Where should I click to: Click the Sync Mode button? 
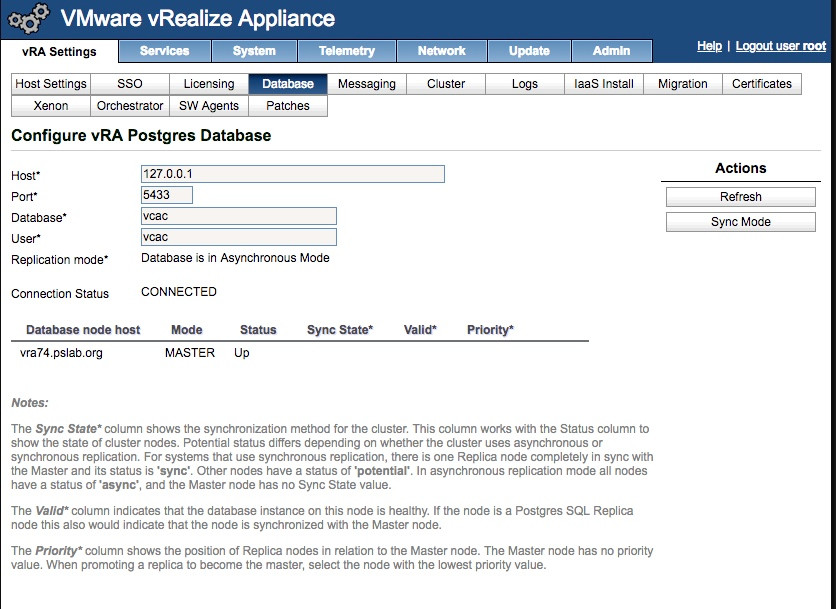point(741,222)
